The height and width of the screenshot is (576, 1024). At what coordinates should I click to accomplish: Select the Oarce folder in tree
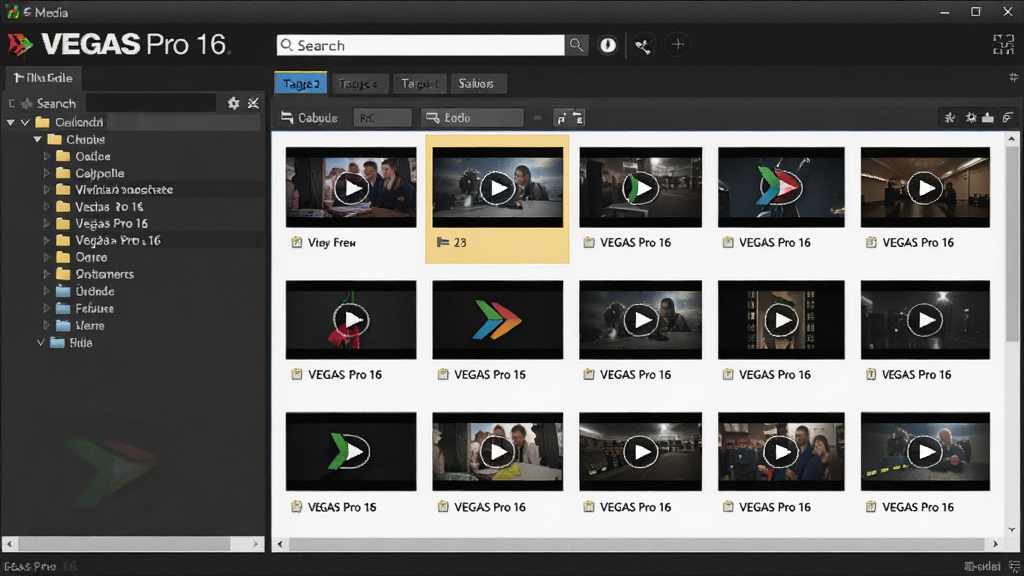click(x=91, y=257)
